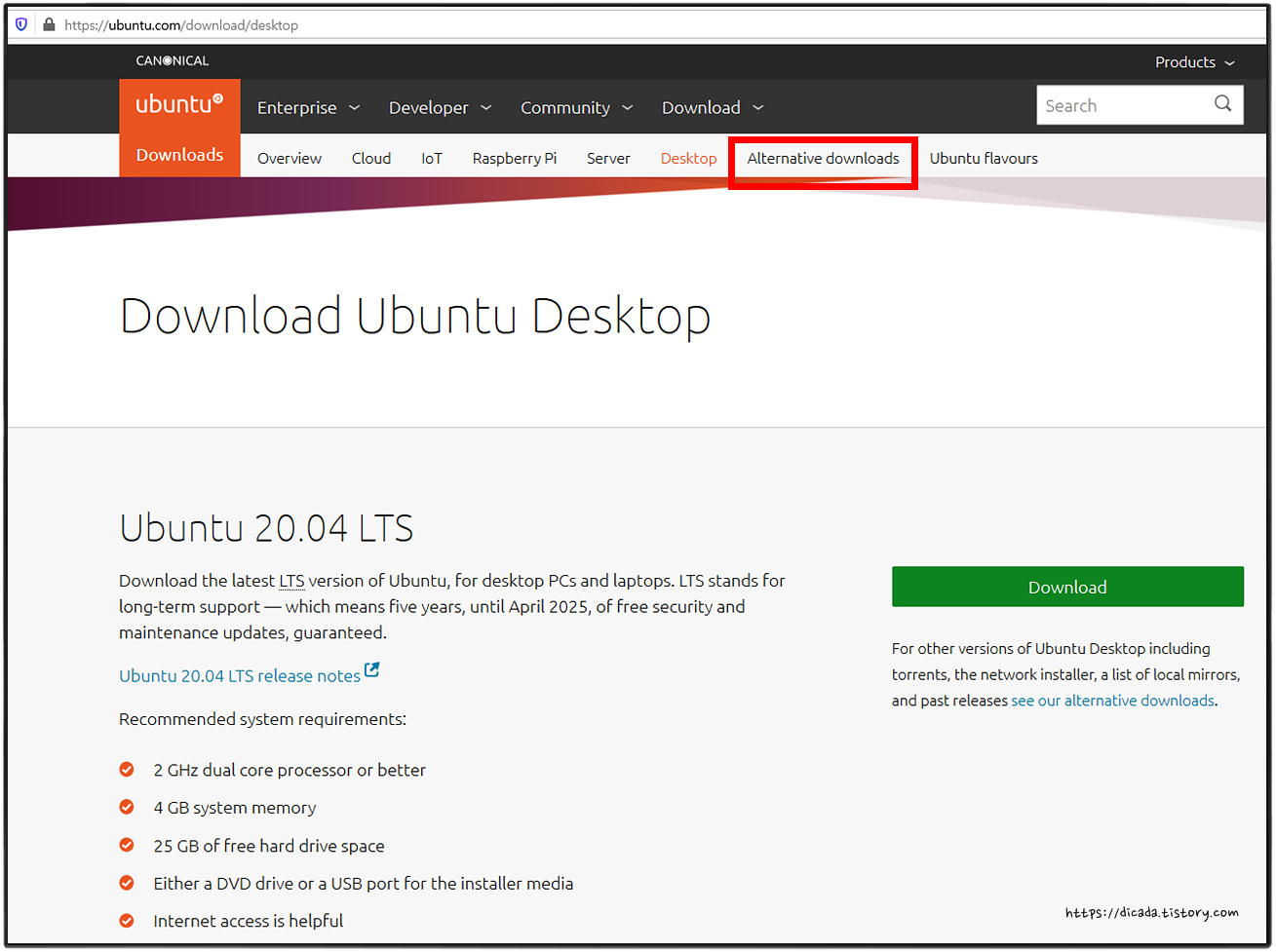Click the underlined 'LTS' abbreviation
The height and width of the screenshot is (952, 1276).
(291, 581)
